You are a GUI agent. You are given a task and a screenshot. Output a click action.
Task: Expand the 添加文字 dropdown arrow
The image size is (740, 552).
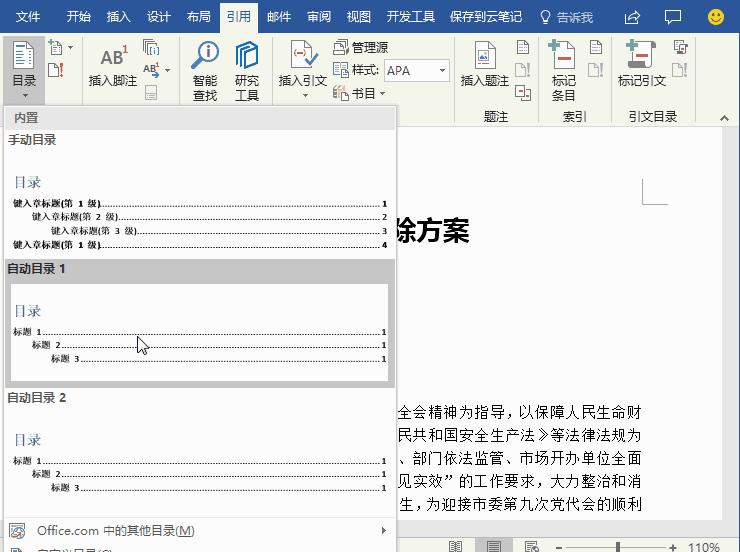(x=70, y=47)
